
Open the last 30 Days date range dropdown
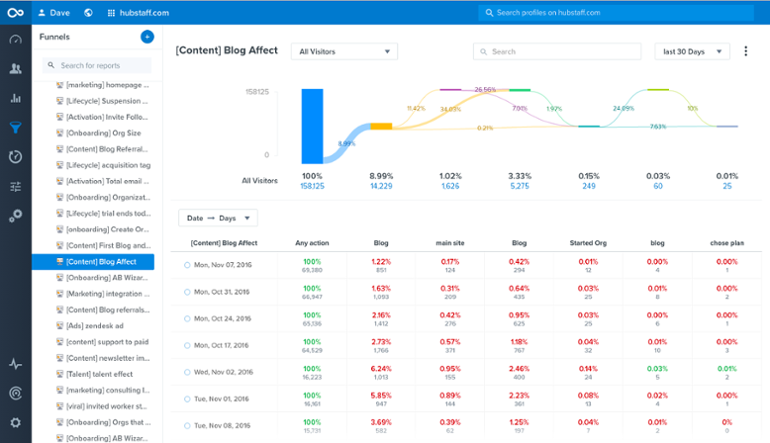tap(692, 52)
